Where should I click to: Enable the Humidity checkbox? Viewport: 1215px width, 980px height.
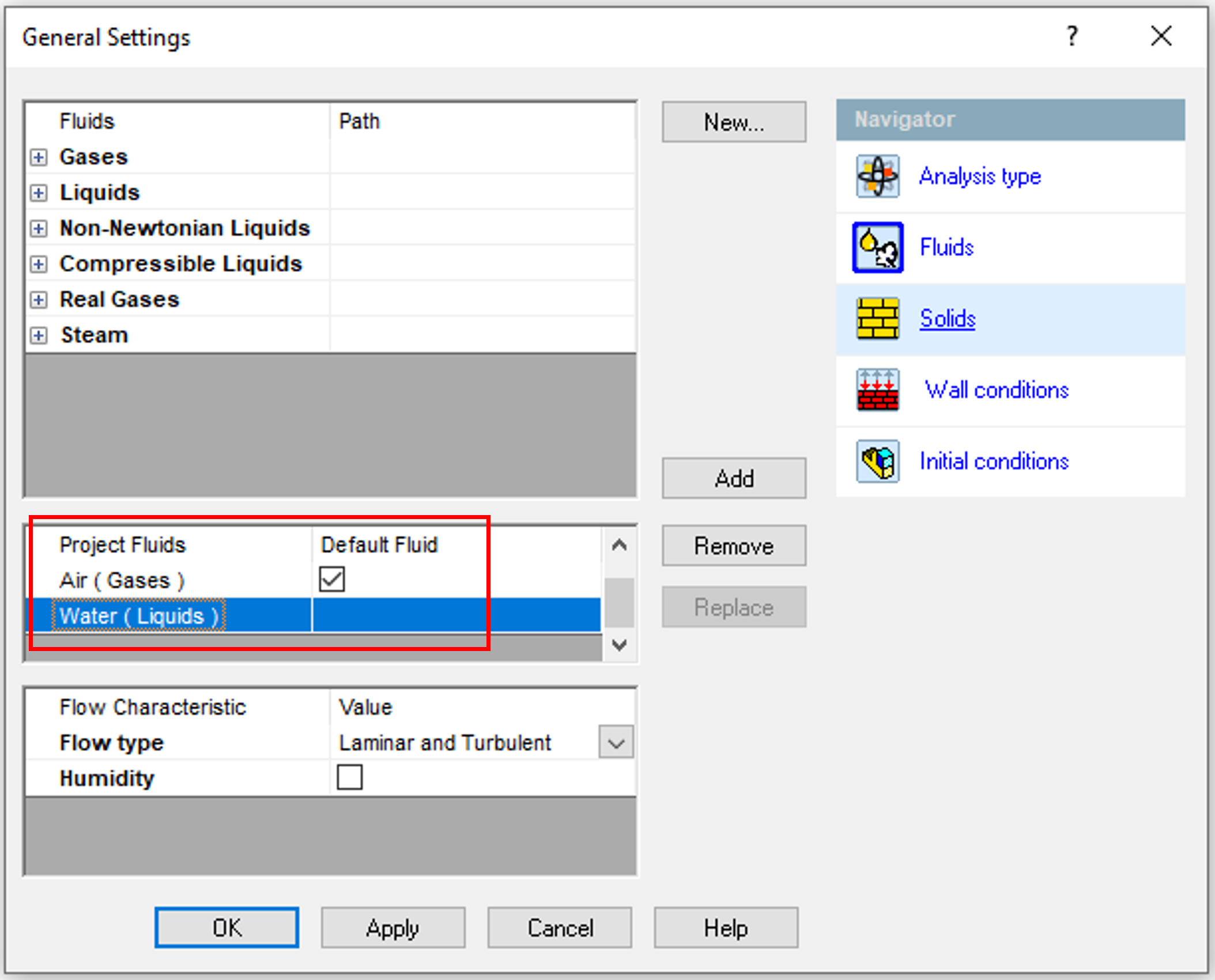(x=350, y=777)
